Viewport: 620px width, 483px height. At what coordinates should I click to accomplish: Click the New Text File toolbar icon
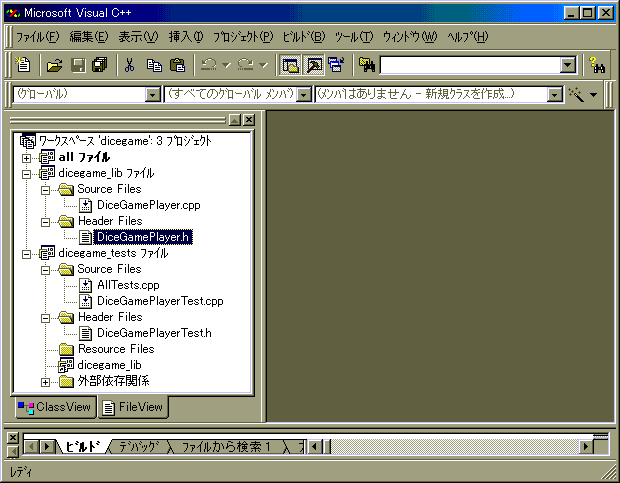(x=23, y=65)
